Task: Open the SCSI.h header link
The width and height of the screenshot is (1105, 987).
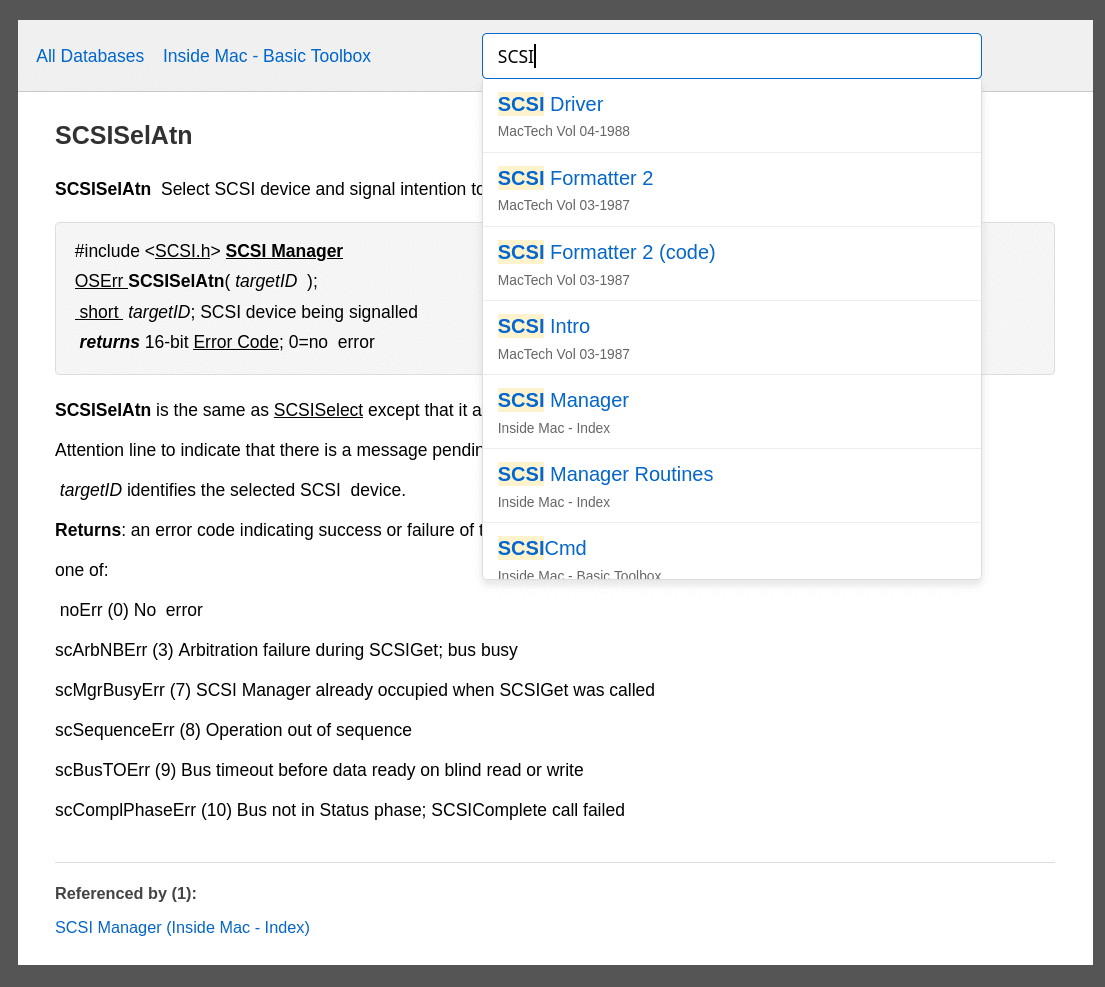Action: pyautogui.click(x=182, y=251)
